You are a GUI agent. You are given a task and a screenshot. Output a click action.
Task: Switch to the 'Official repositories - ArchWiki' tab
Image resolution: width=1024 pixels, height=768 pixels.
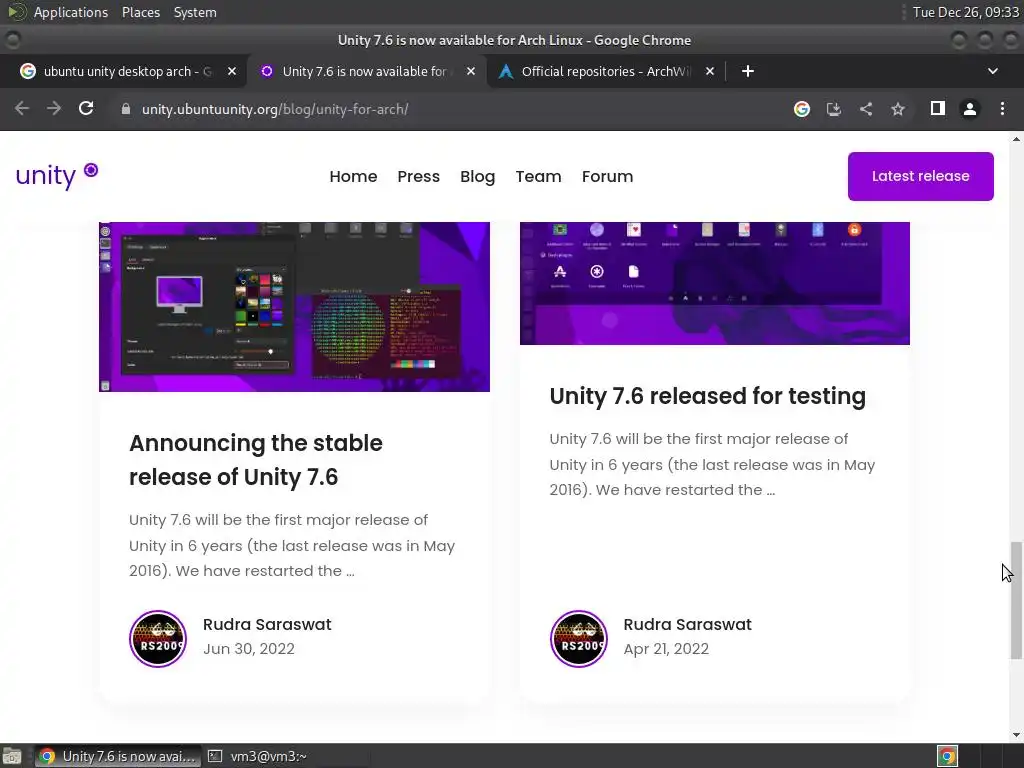tap(605, 71)
